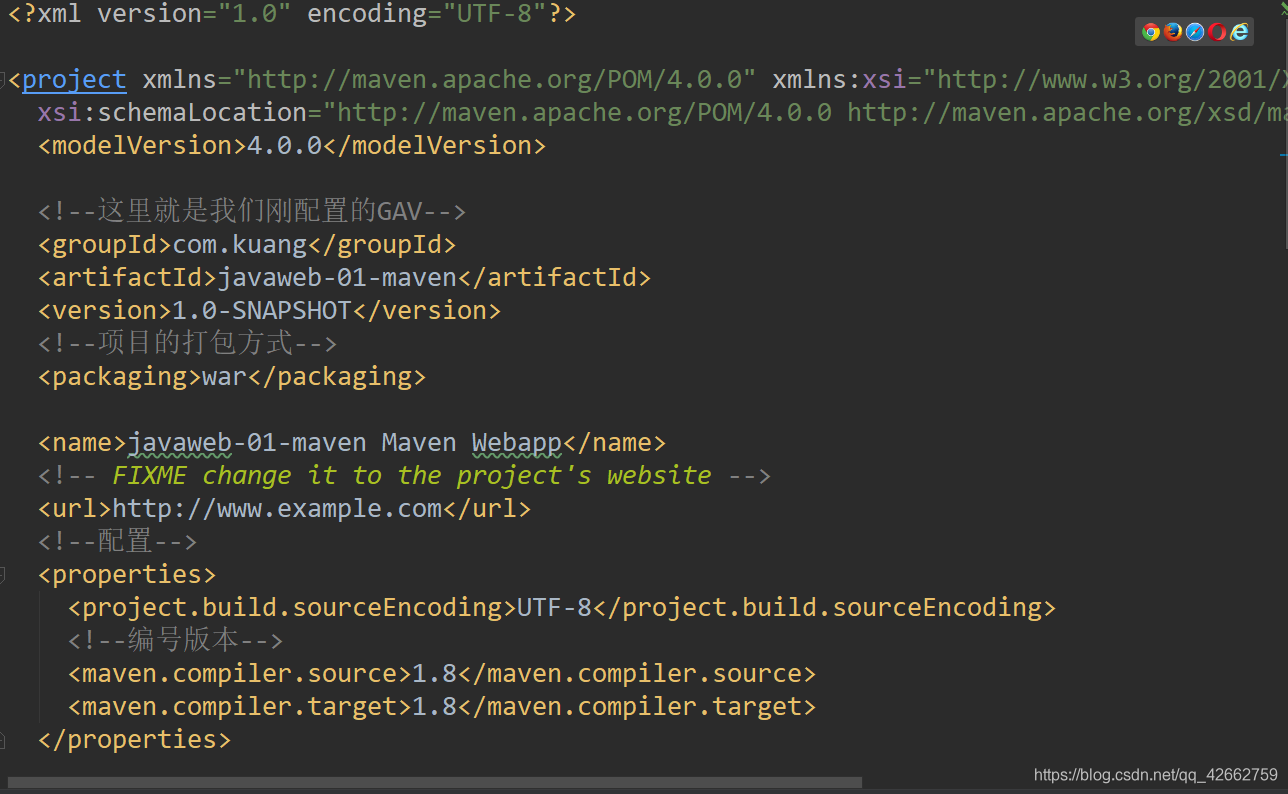The image size is (1288, 794).
Task: Click the groupId value com.kuang
Action: 240,245
